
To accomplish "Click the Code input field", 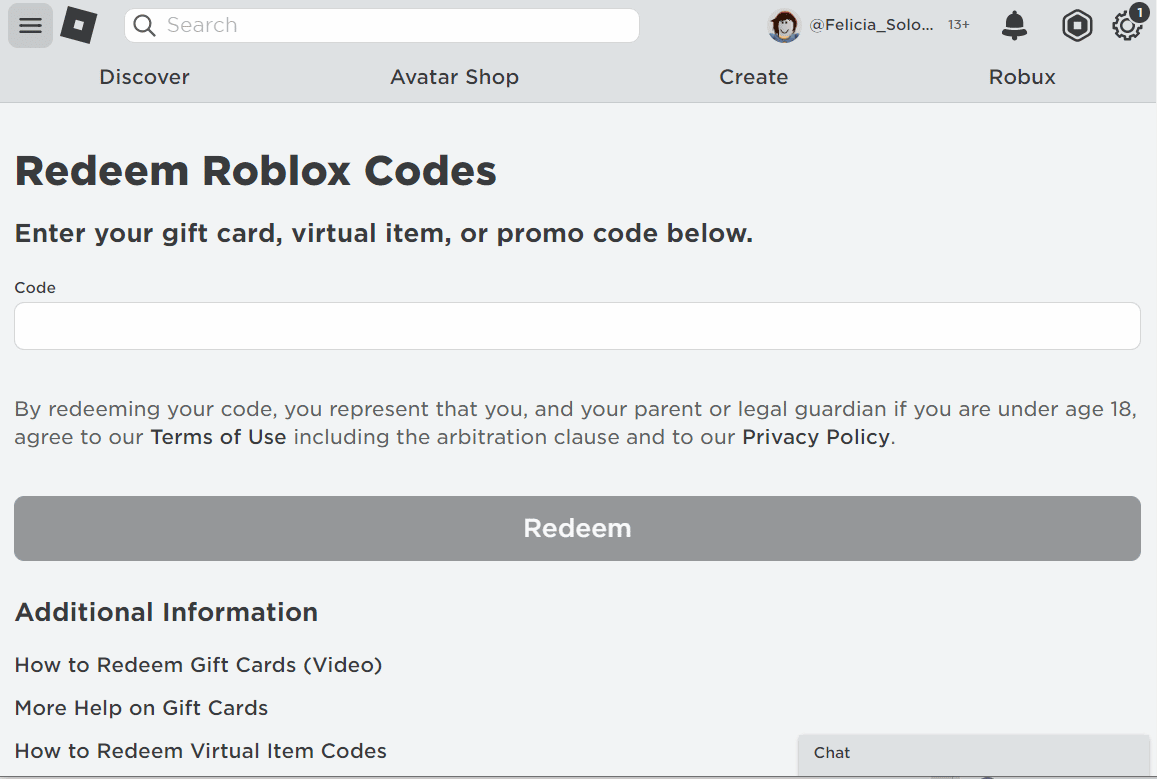I will pyautogui.click(x=578, y=325).
